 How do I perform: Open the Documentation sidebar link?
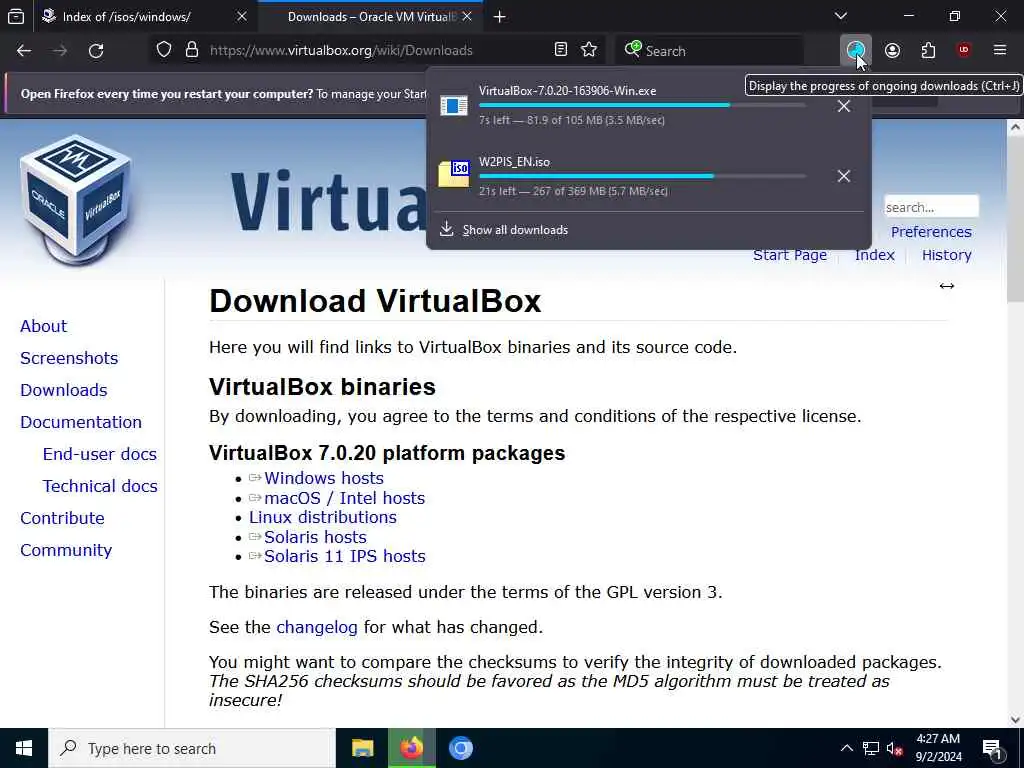(81, 422)
